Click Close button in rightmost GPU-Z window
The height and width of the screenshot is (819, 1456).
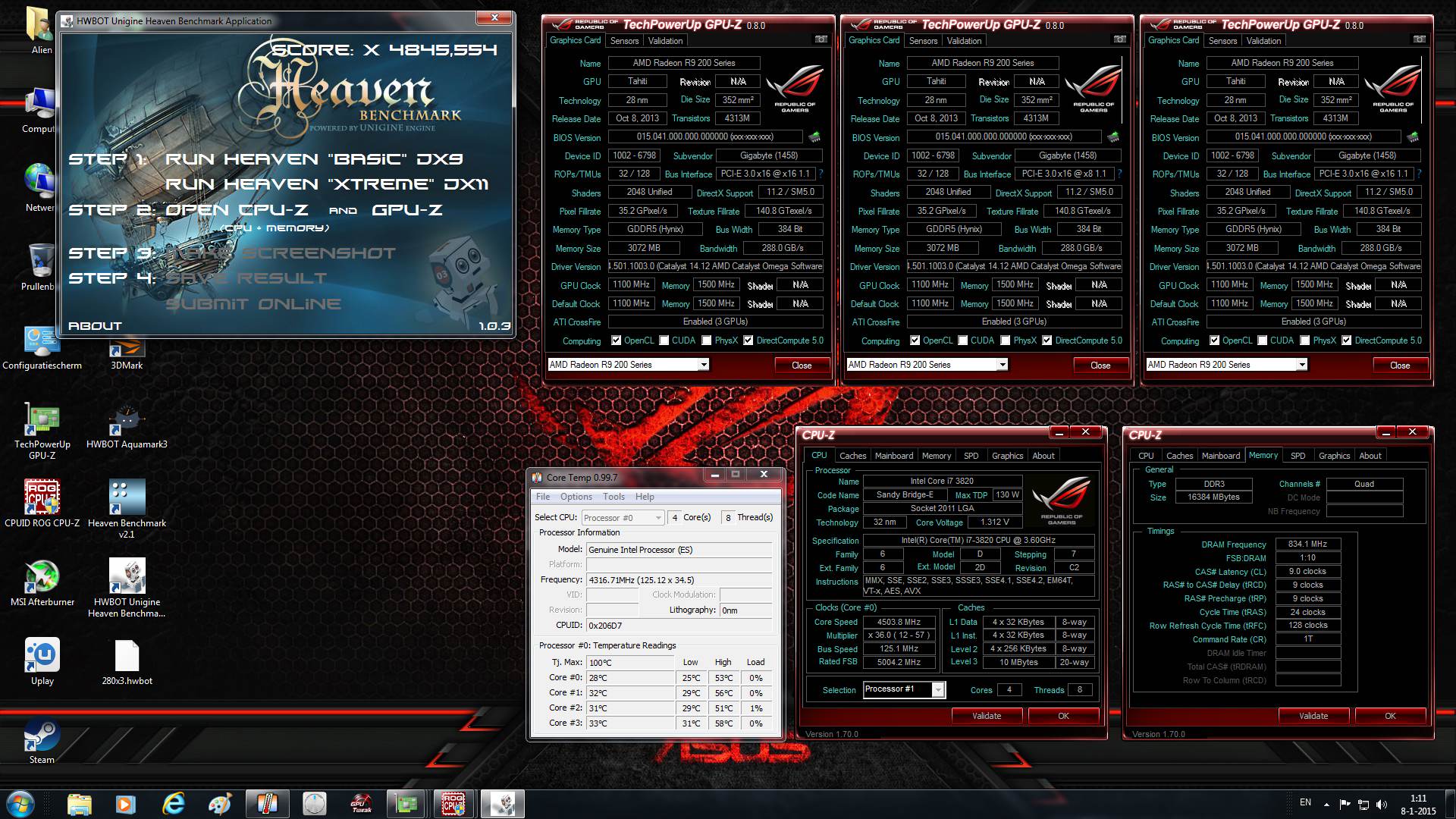click(x=1400, y=366)
